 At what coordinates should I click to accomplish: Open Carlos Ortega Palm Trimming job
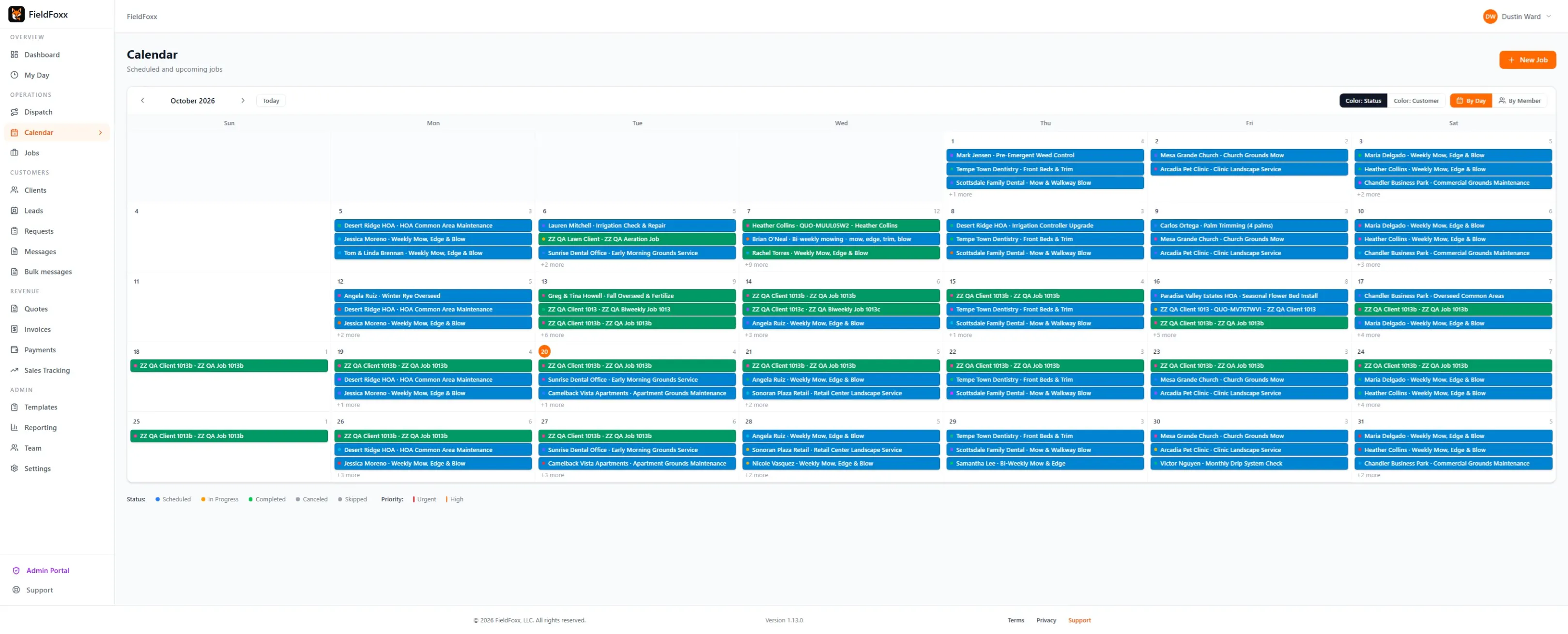click(1248, 226)
